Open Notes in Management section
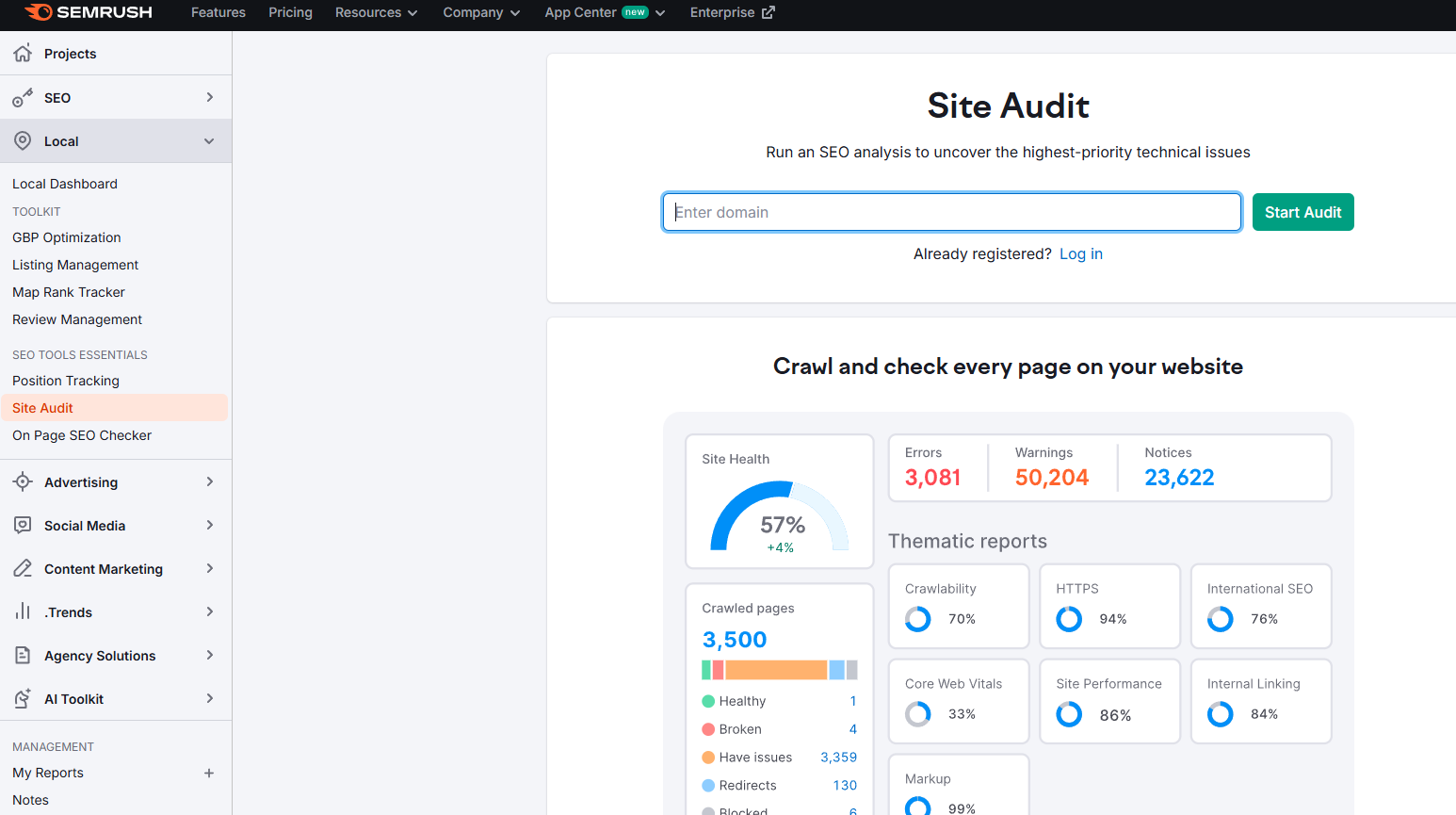Image resolution: width=1456 pixels, height=815 pixels. tap(30, 800)
